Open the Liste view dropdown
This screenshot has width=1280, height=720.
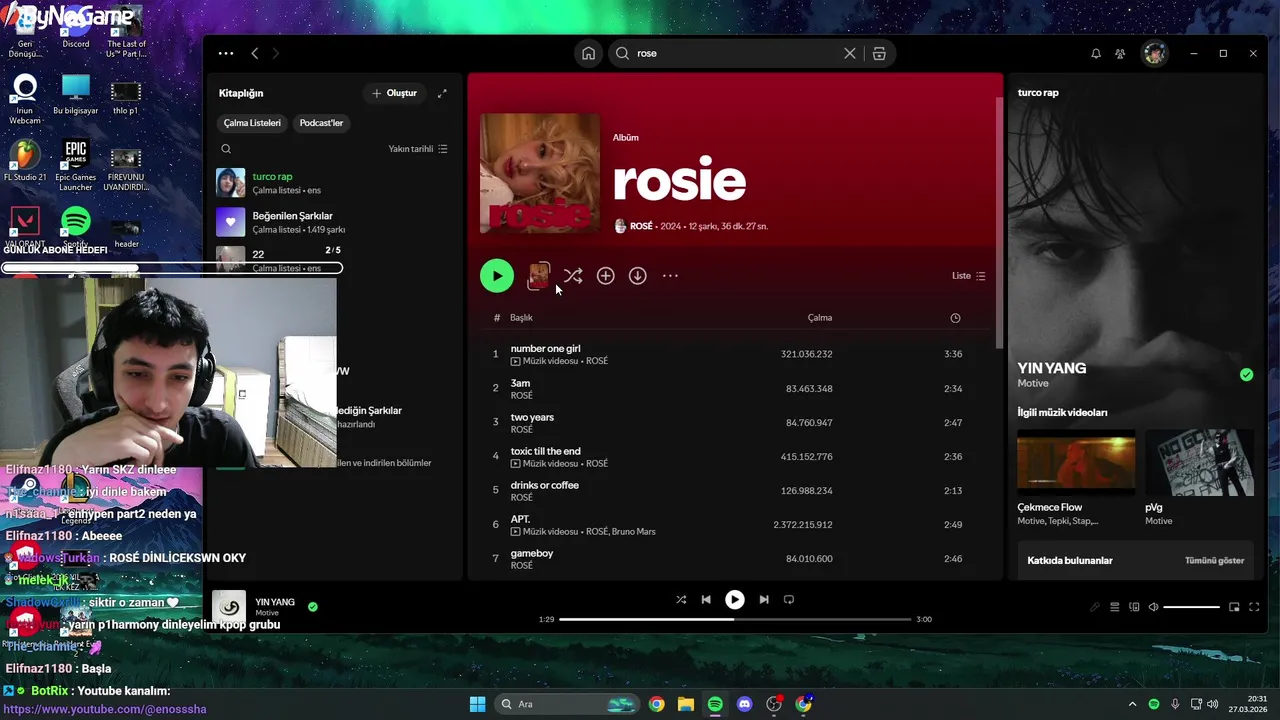(968, 276)
